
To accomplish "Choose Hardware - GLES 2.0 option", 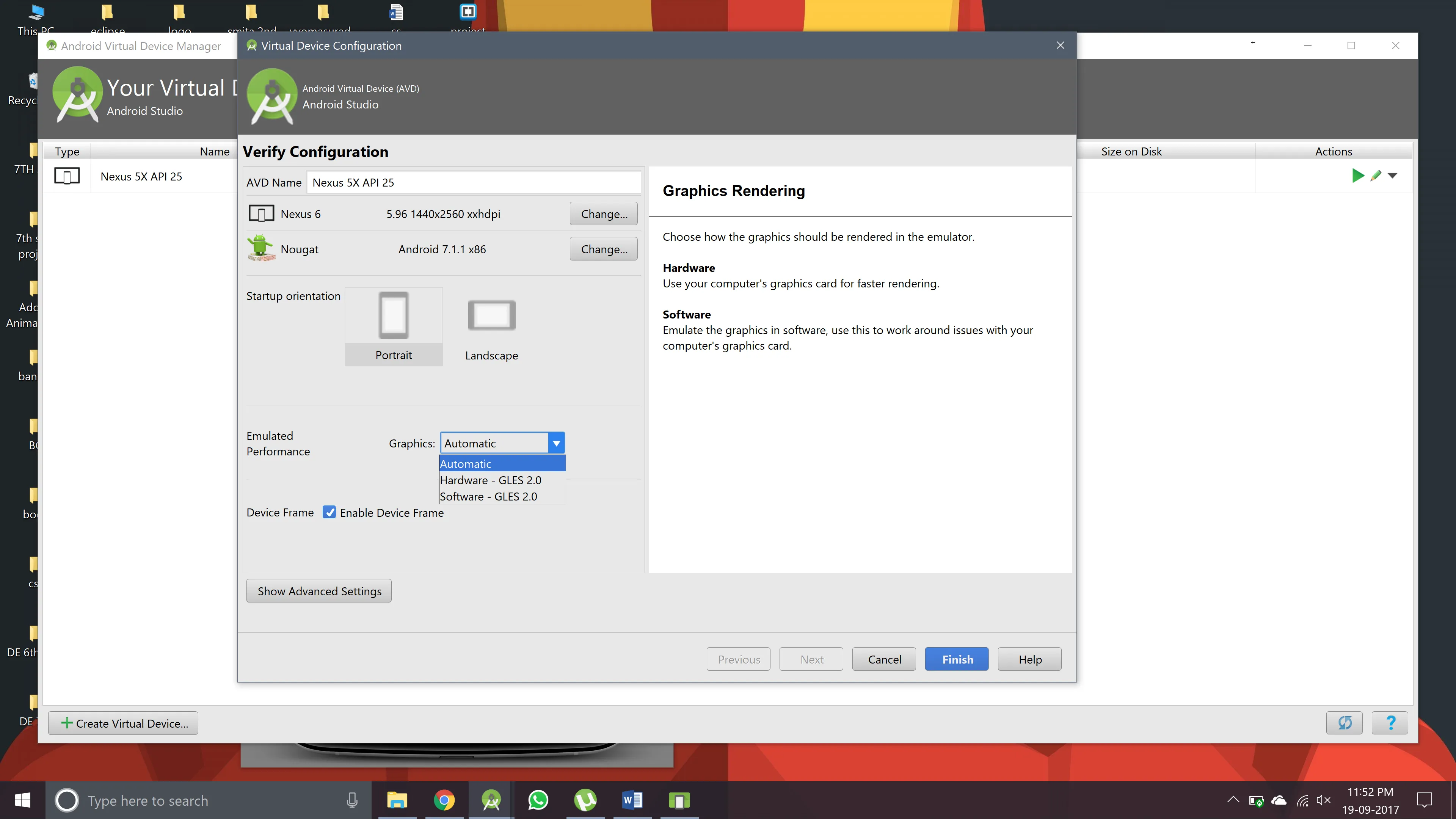I will coord(491,480).
